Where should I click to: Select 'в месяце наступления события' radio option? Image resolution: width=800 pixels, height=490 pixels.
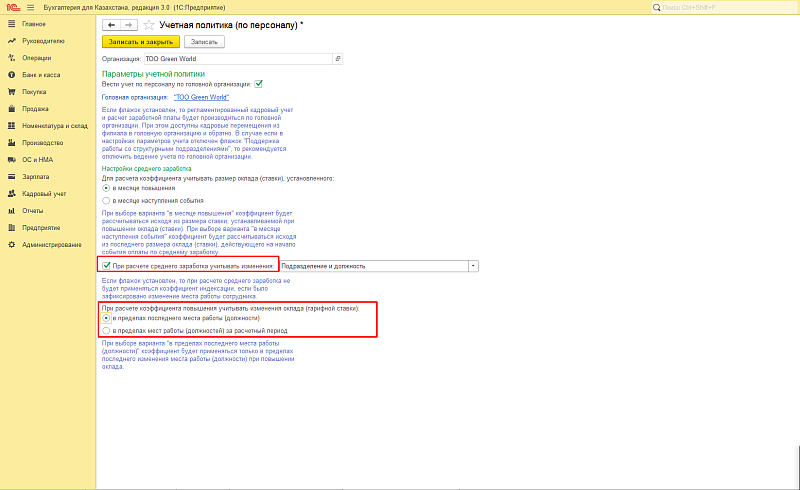tap(106, 201)
